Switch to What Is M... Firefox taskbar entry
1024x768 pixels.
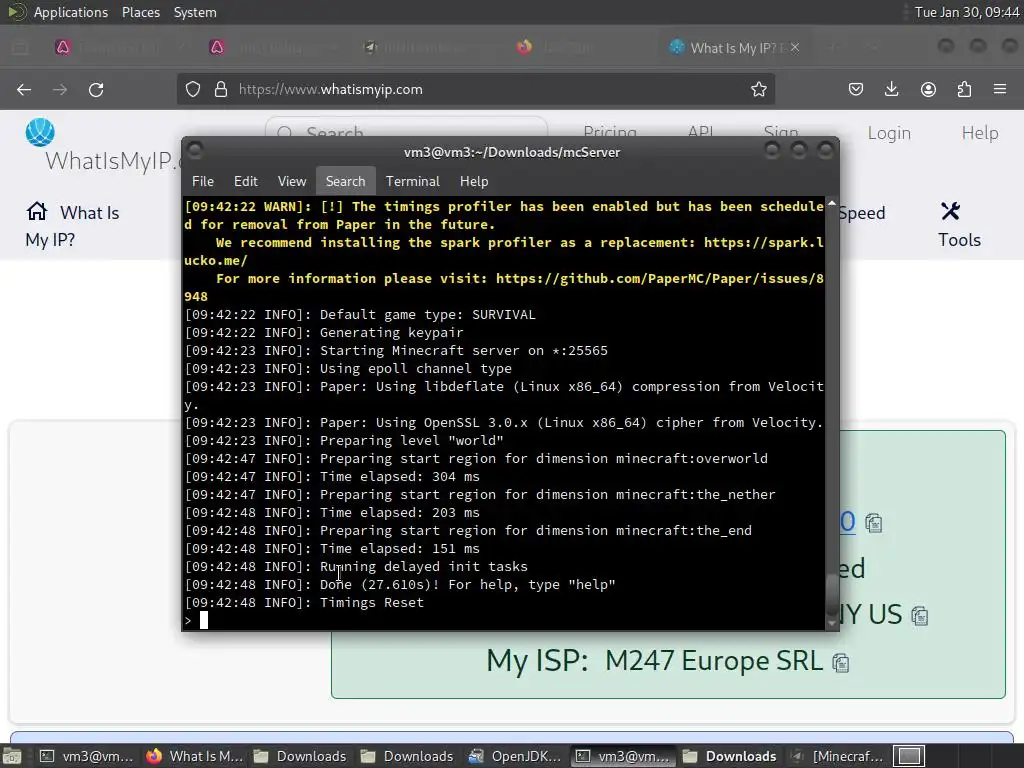coord(194,756)
